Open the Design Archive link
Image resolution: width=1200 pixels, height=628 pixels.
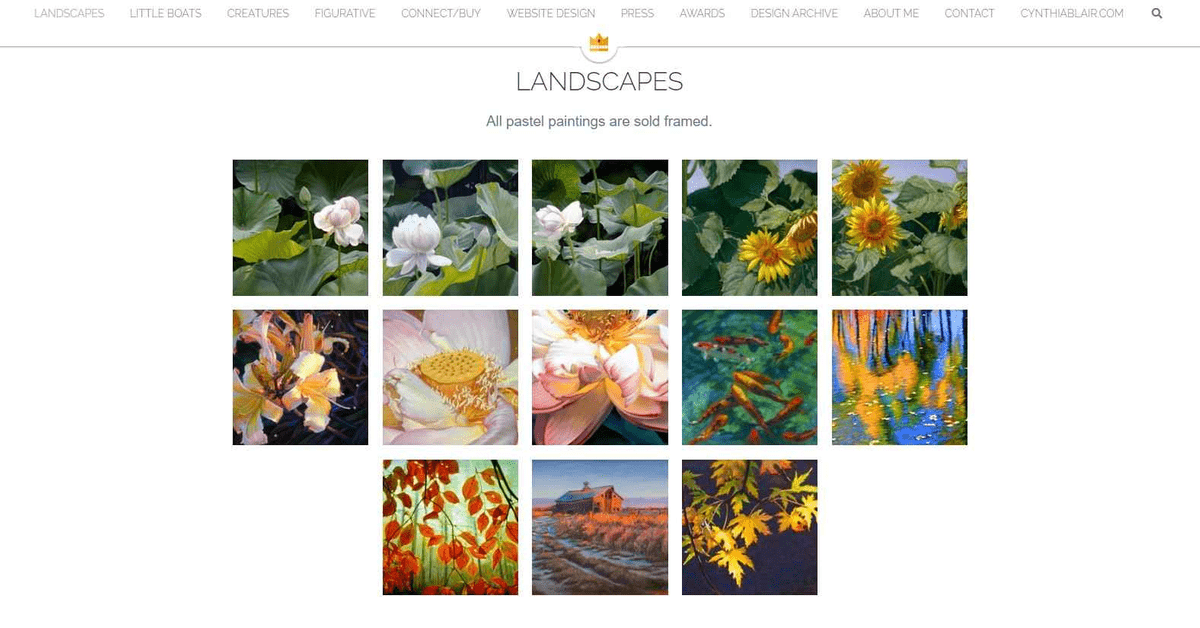(794, 14)
